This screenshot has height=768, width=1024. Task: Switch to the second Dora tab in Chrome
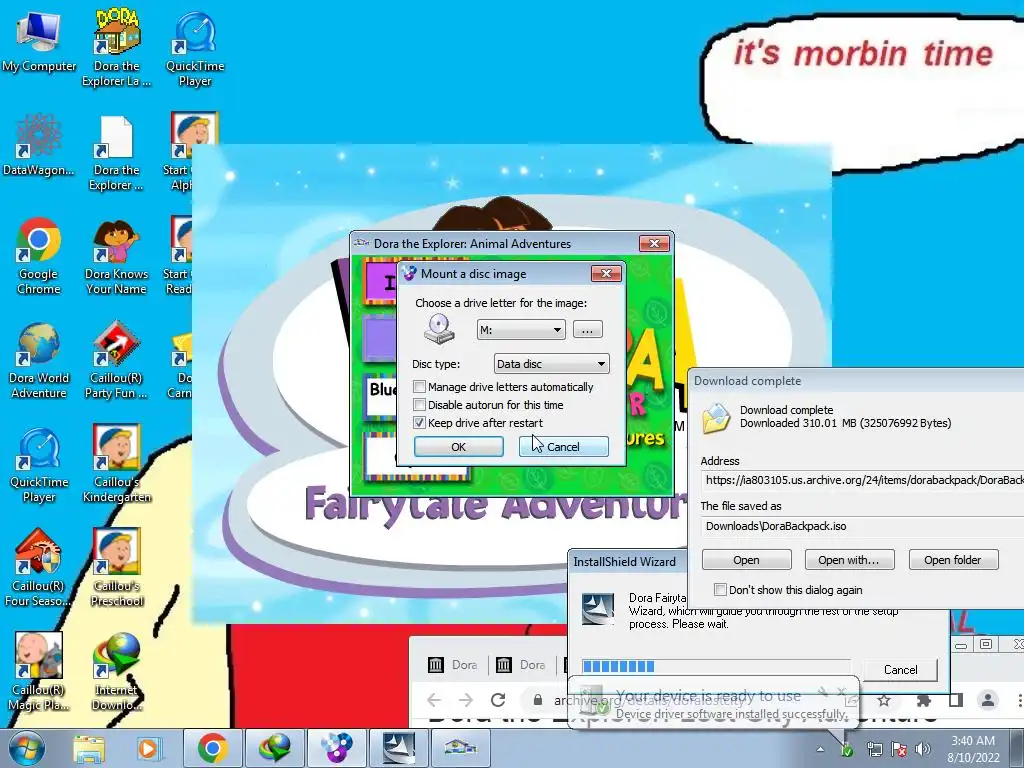click(x=520, y=665)
